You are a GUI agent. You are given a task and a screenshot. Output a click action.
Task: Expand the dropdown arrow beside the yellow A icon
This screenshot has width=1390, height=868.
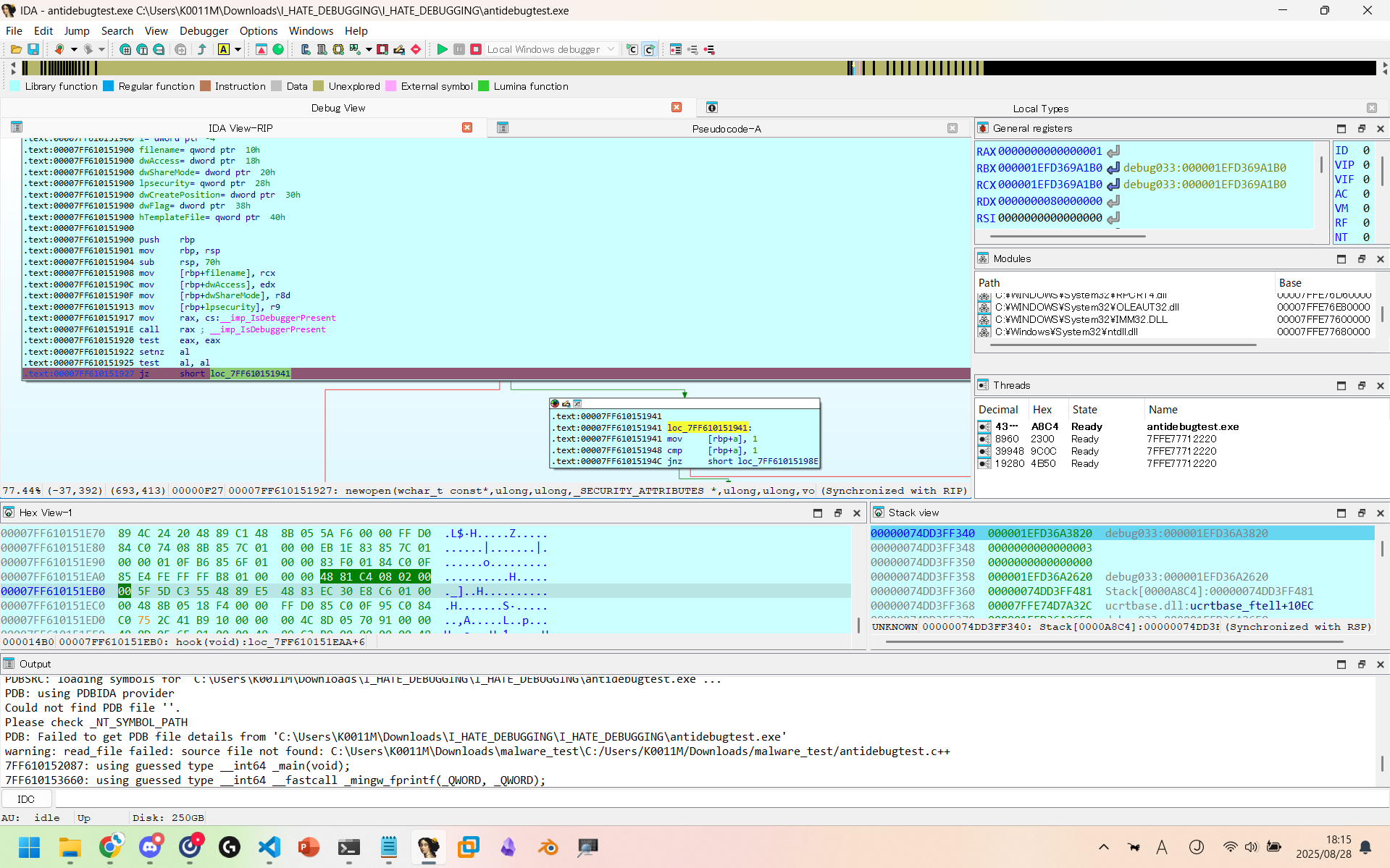(238, 49)
